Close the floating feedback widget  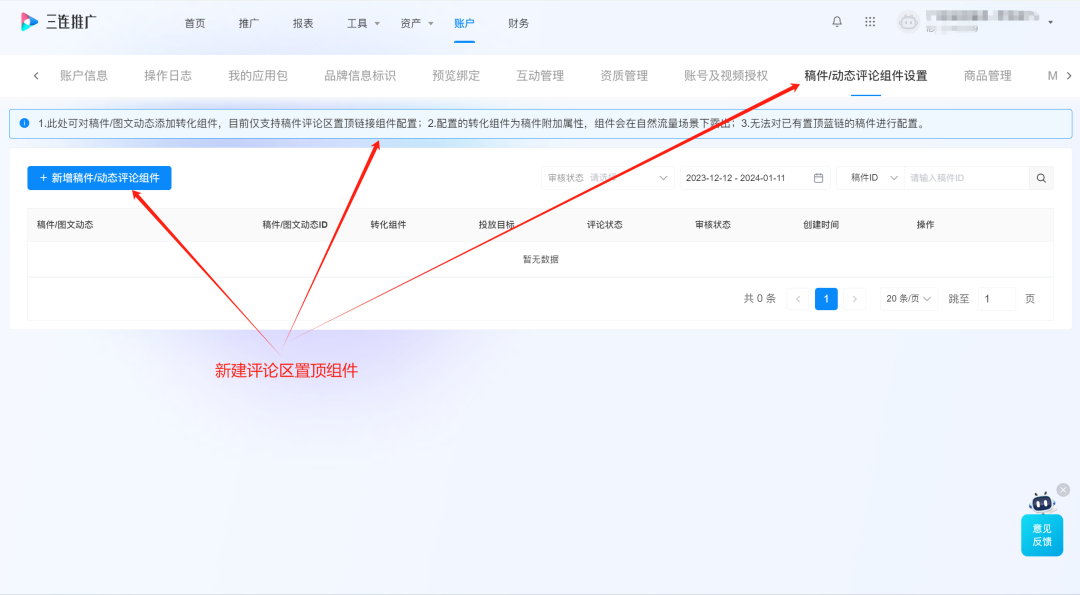(x=1063, y=490)
